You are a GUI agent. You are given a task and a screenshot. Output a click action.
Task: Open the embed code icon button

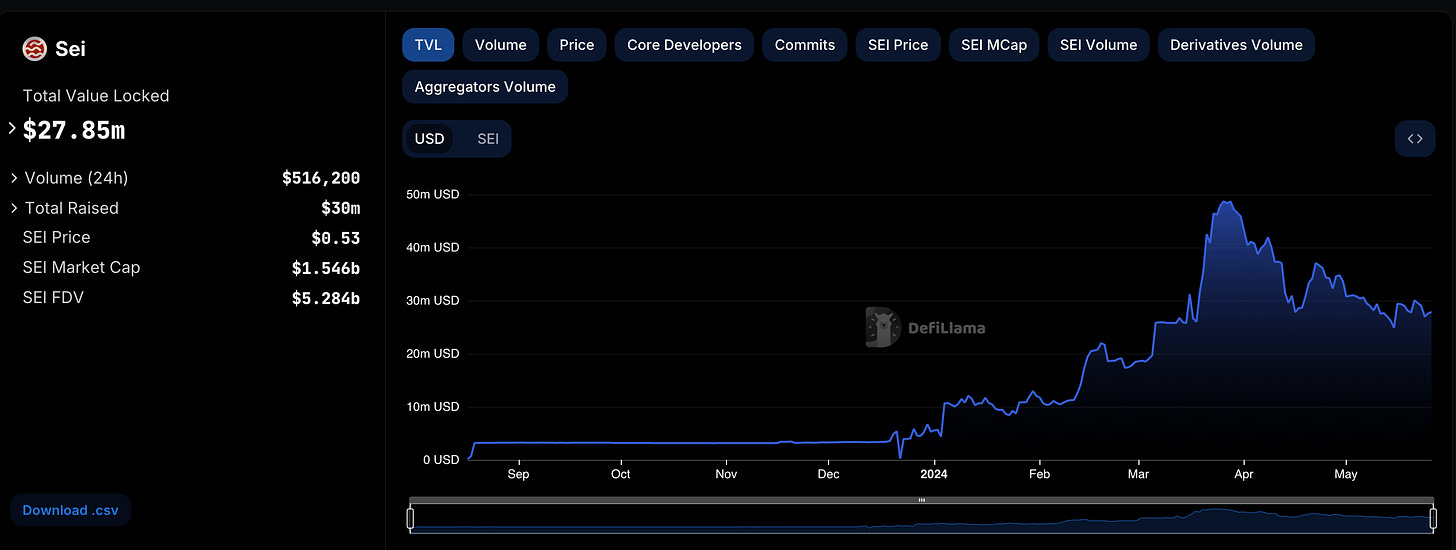coord(1415,139)
